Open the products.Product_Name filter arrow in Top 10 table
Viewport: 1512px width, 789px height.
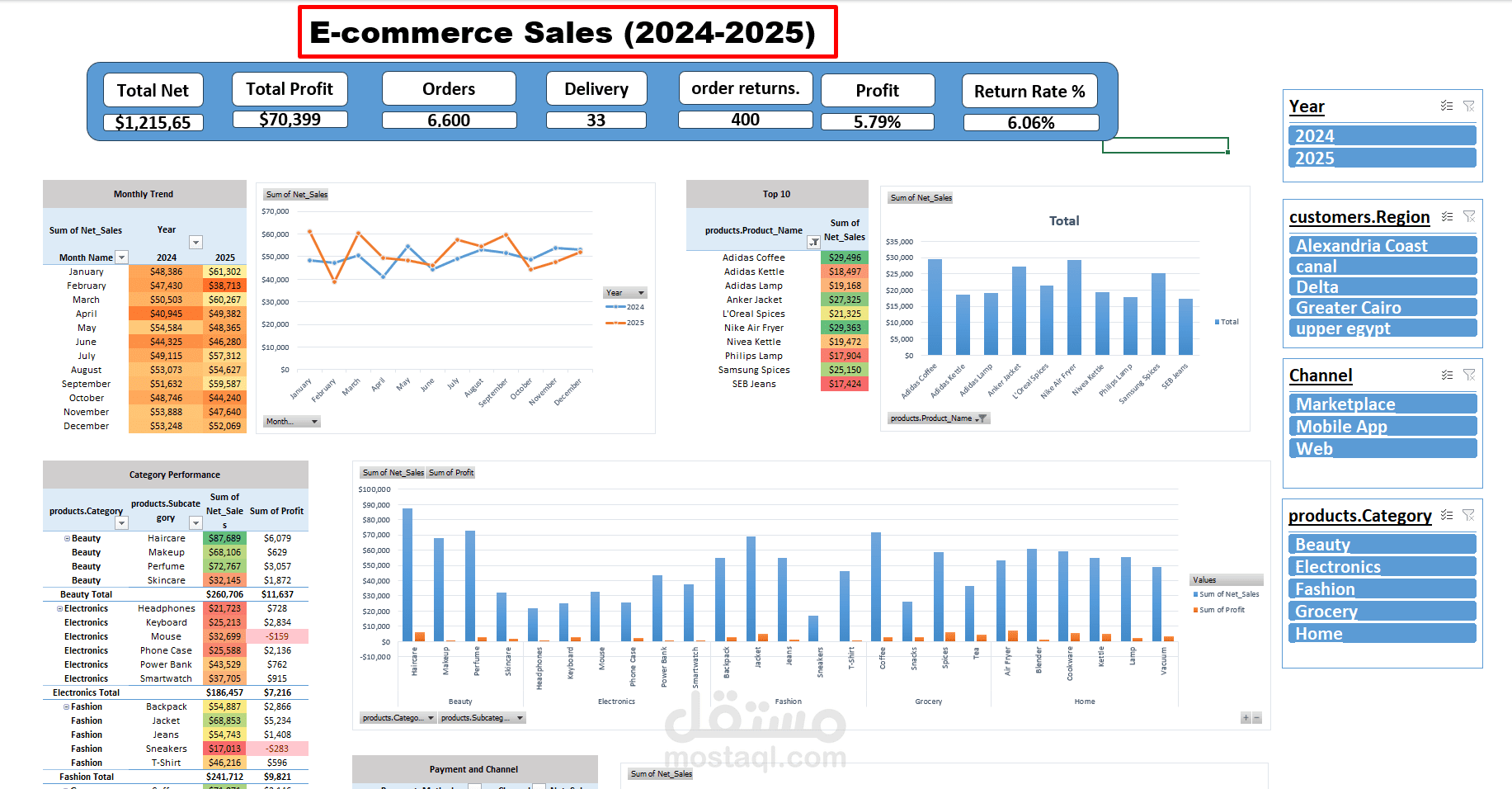pos(814,242)
